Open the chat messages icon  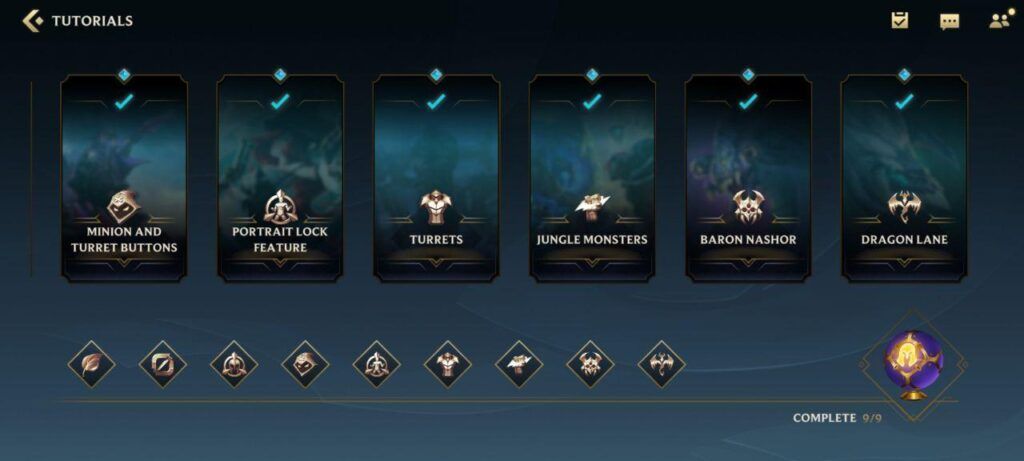point(950,22)
